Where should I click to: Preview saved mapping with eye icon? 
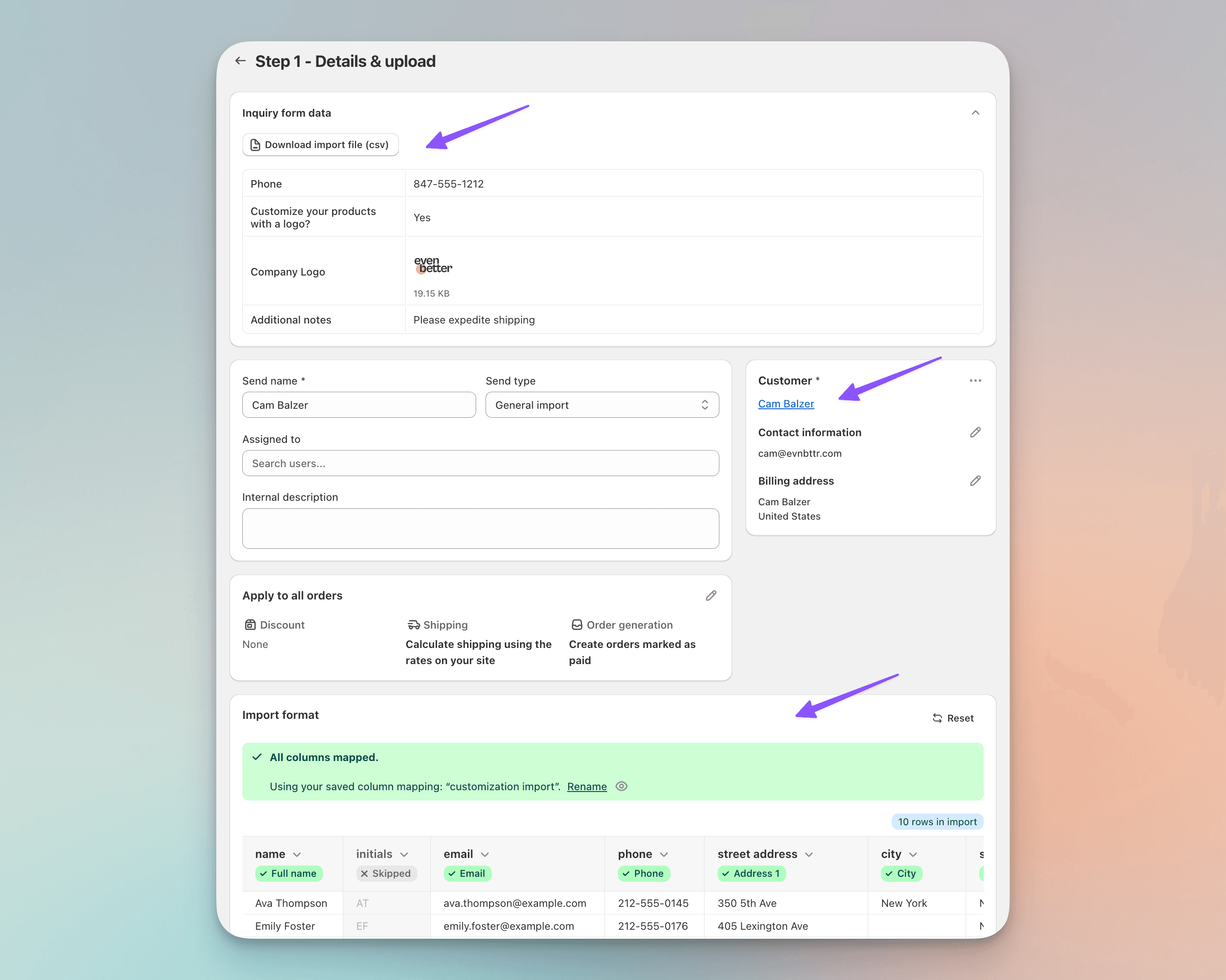tap(621, 786)
